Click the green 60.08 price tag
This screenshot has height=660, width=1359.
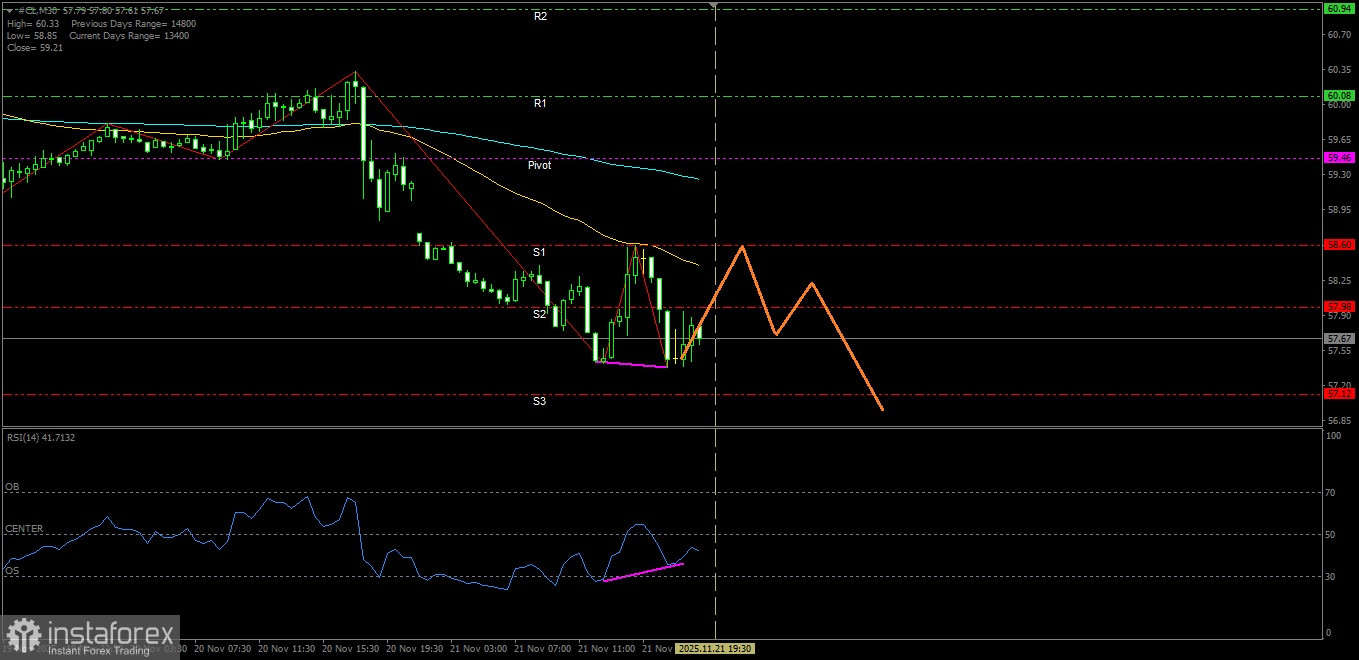point(1337,96)
